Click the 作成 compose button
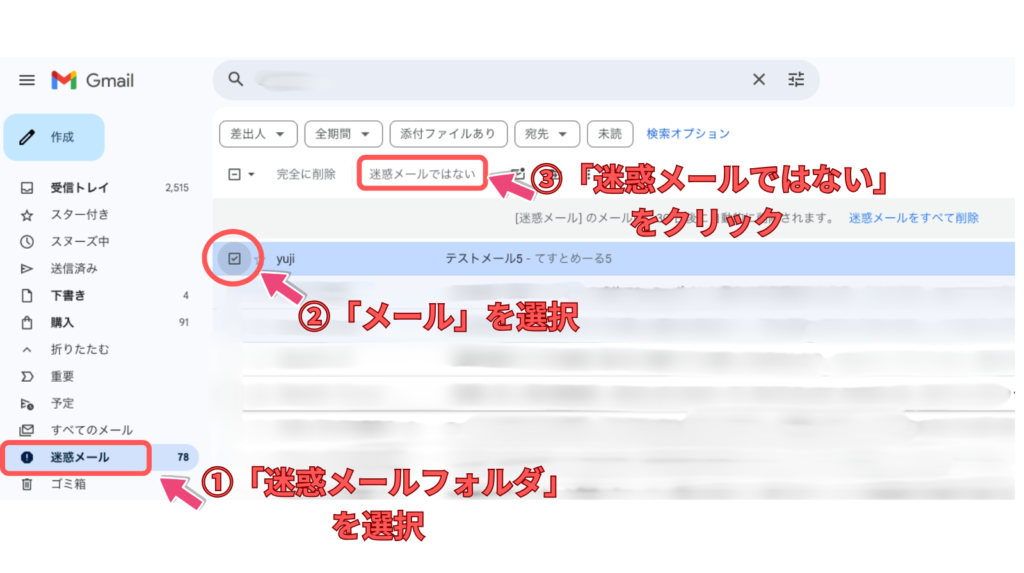The width and height of the screenshot is (1024, 573). pyautogui.click(x=54, y=137)
